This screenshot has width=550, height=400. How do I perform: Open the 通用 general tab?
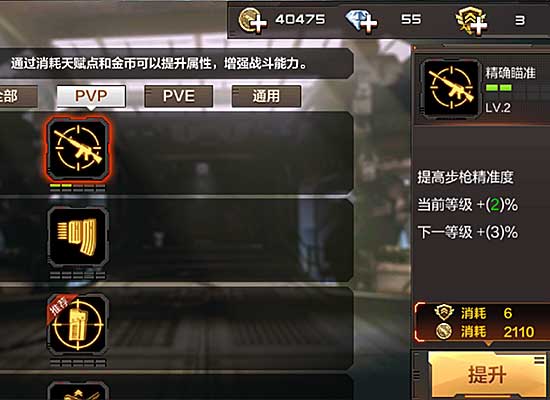tap(266, 96)
